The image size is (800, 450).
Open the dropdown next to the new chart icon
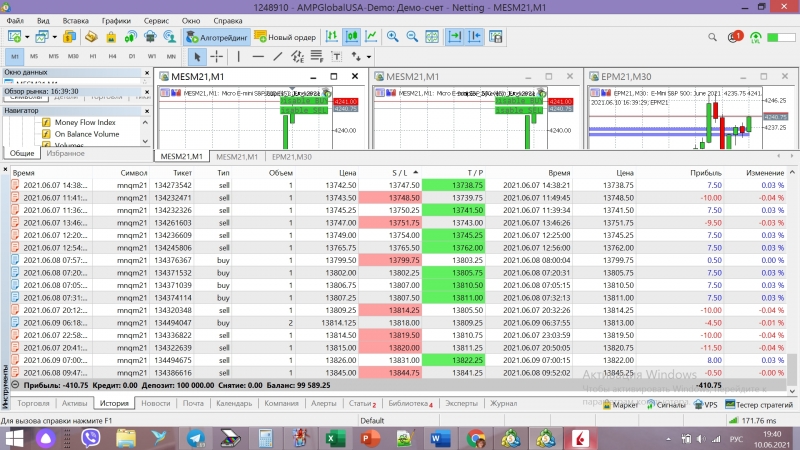pyautogui.click(x=27, y=37)
